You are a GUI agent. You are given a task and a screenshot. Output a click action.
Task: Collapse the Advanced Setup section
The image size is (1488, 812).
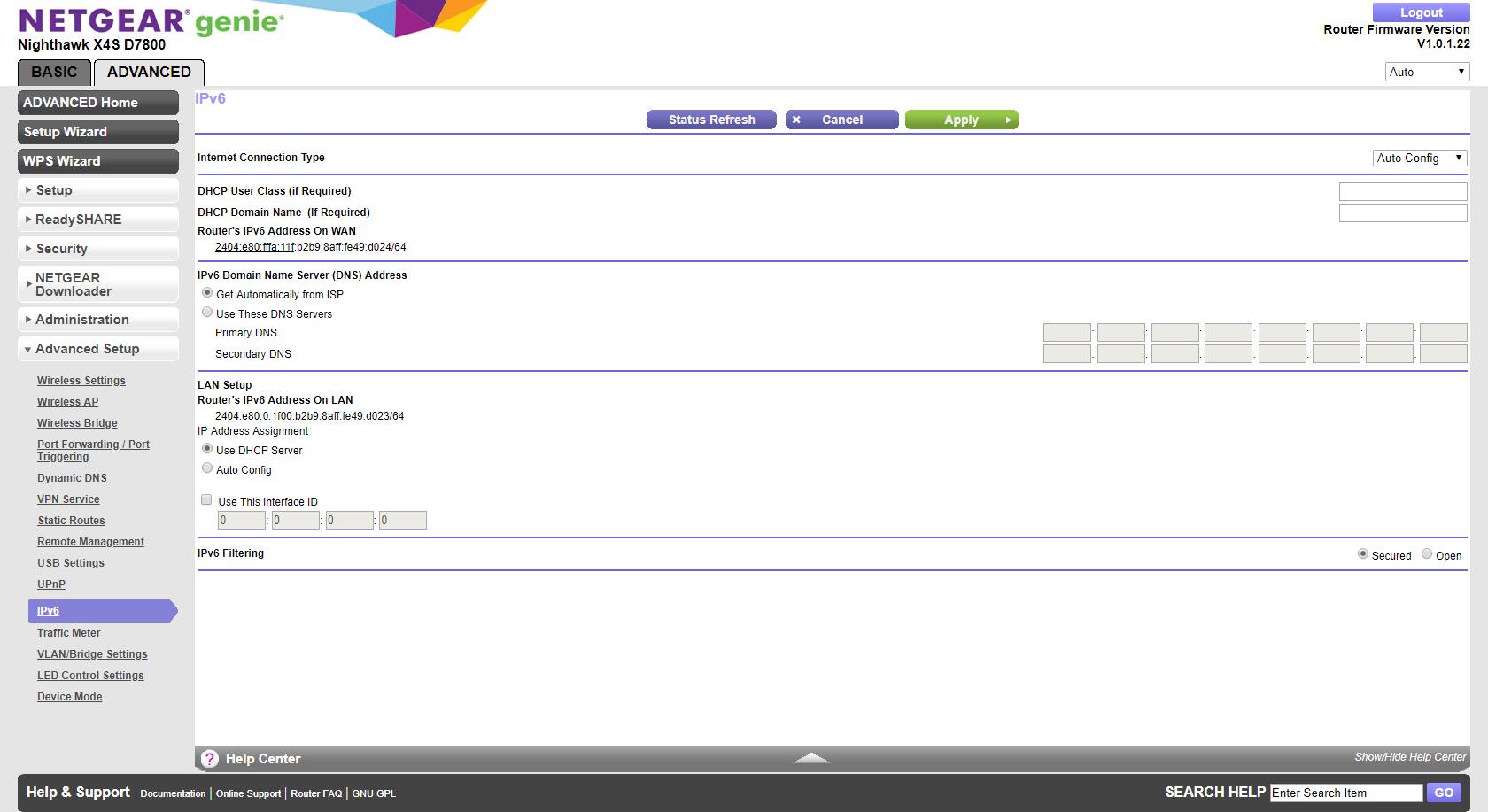pos(97,349)
